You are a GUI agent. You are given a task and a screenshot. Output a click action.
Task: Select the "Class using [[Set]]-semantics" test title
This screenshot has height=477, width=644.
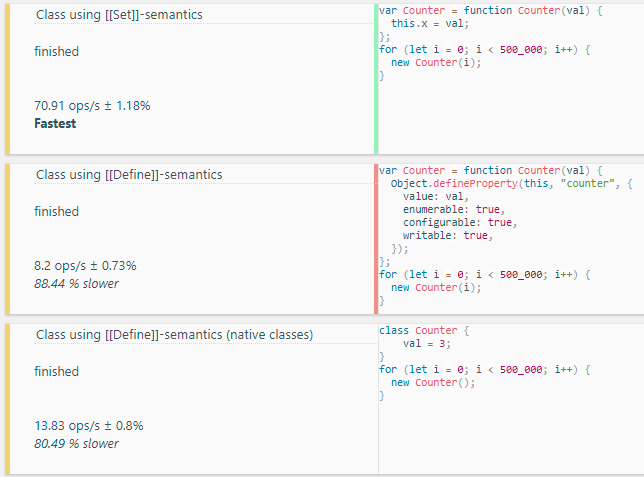(x=119, y=15)
